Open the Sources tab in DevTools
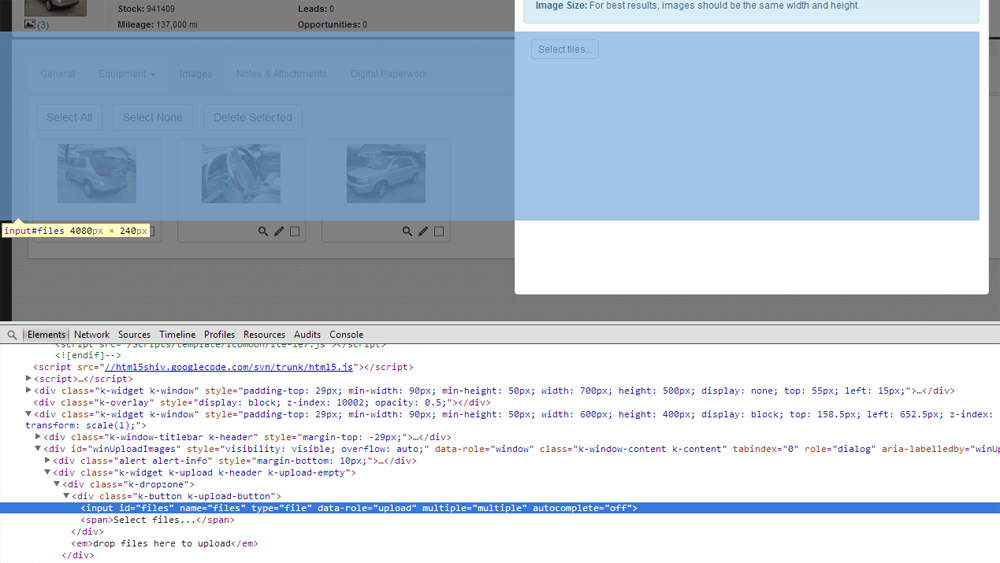The image size is (1000, 563). (134, 335)
